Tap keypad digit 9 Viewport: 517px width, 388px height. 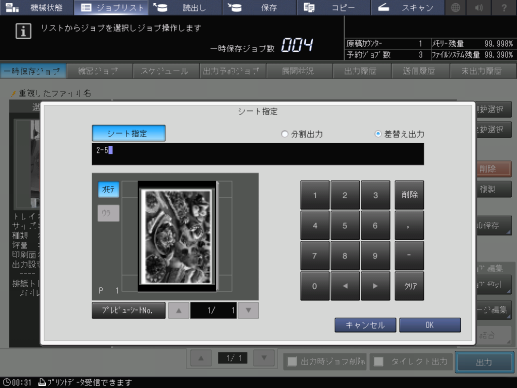(x=375, y=256)
